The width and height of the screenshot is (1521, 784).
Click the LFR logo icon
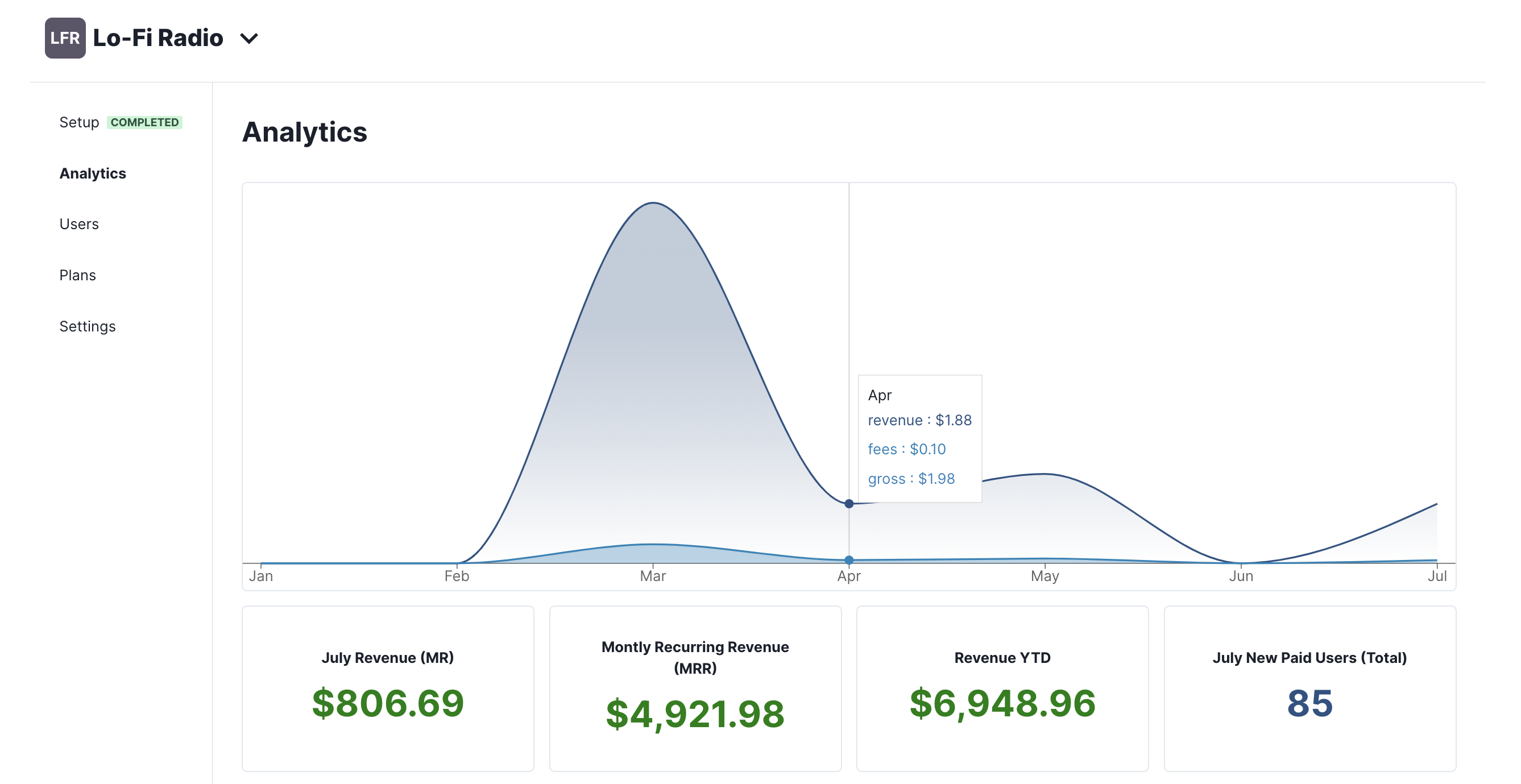point(65,38)
